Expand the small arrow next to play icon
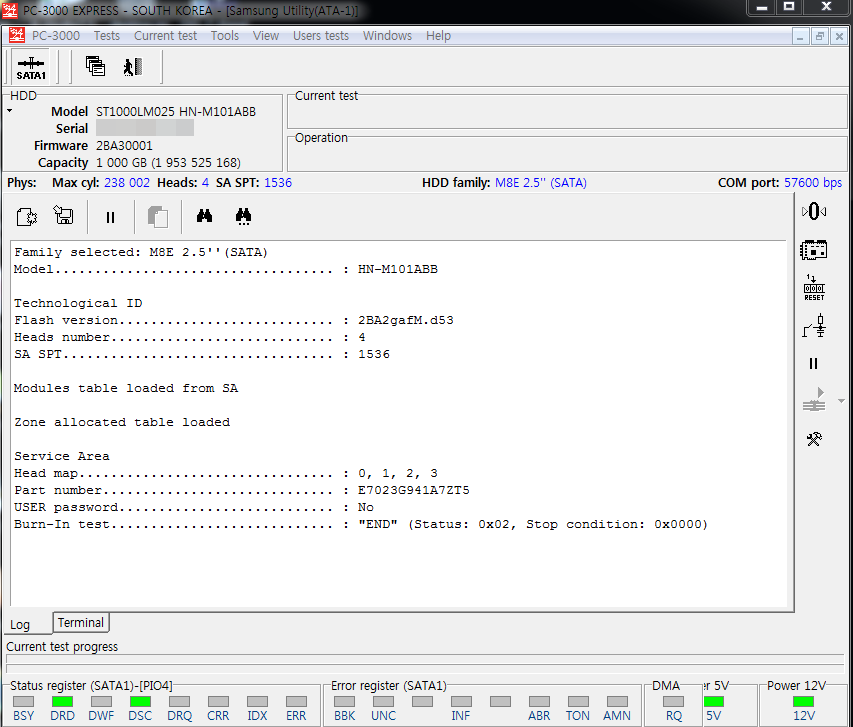Screen dimensions: 853x727 (841, 401)
